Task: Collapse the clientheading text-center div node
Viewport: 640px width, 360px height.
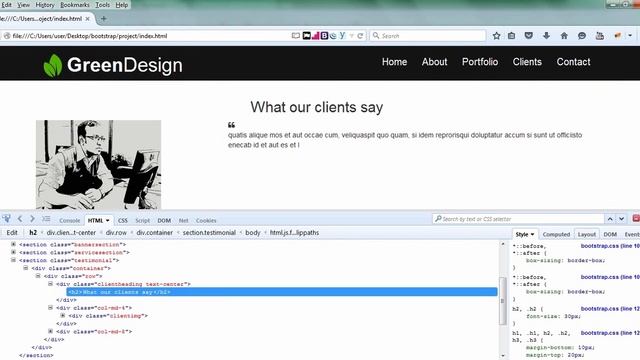Action: (50, 284)
